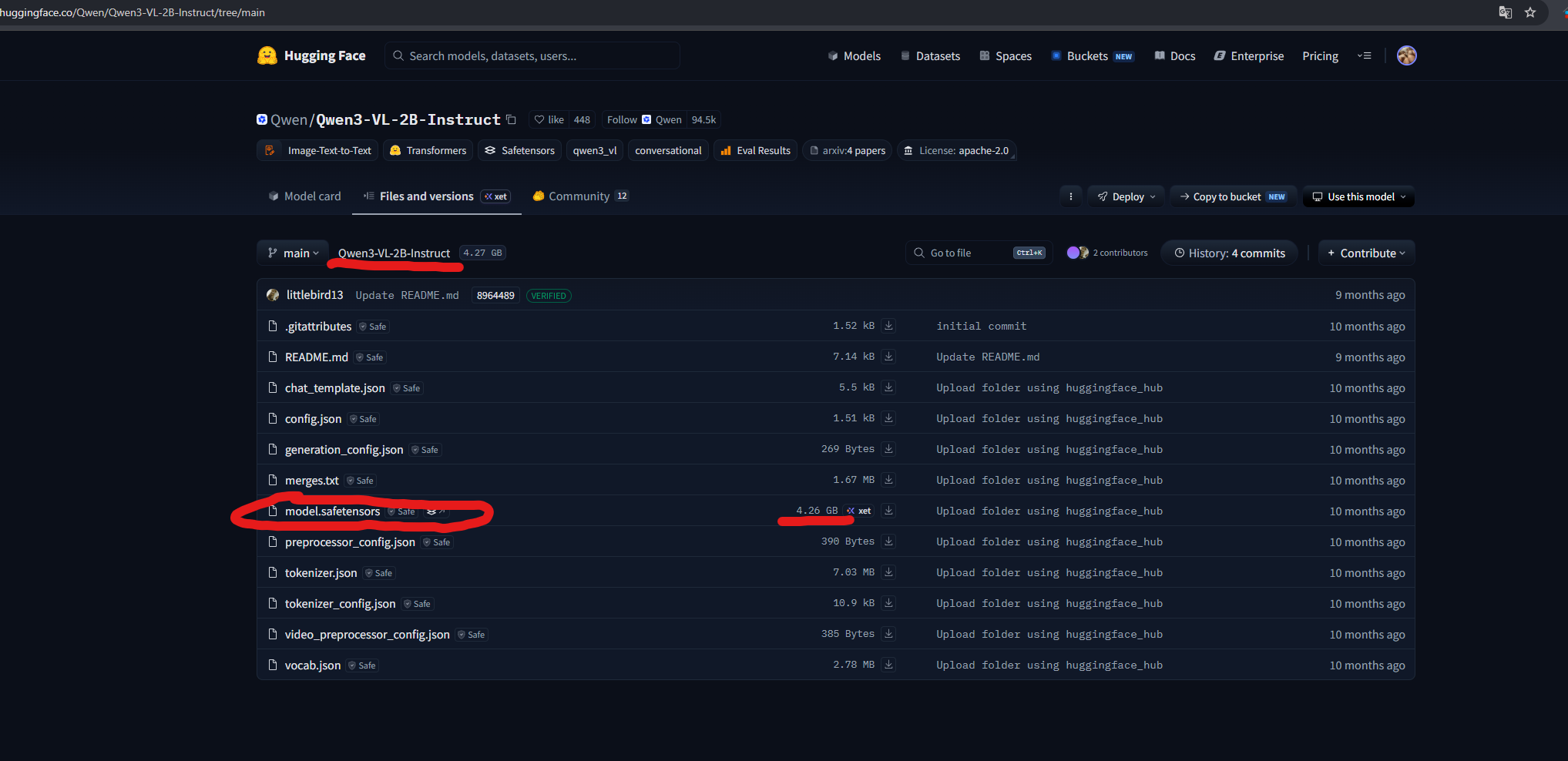Open Docs in the top navigation

(1175, 55)
